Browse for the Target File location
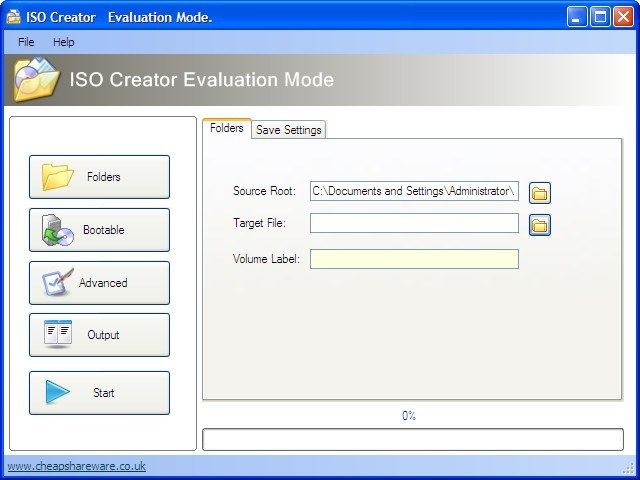 [x=540, y=225]
